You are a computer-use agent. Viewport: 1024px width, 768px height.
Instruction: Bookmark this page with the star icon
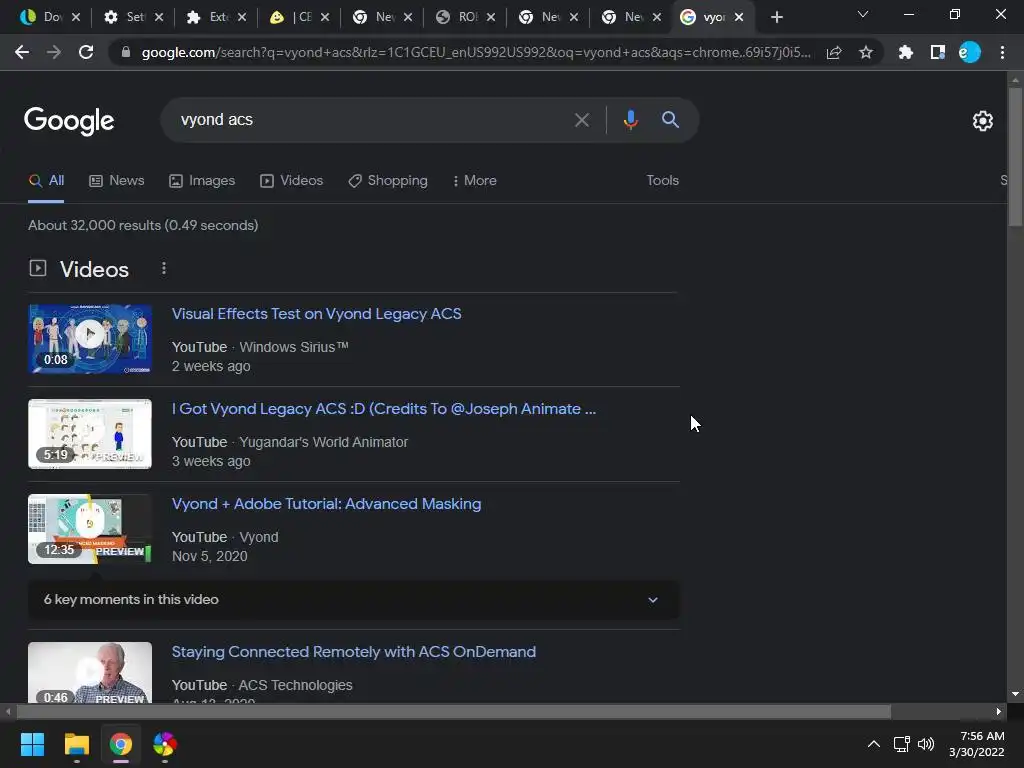[865, 52]
